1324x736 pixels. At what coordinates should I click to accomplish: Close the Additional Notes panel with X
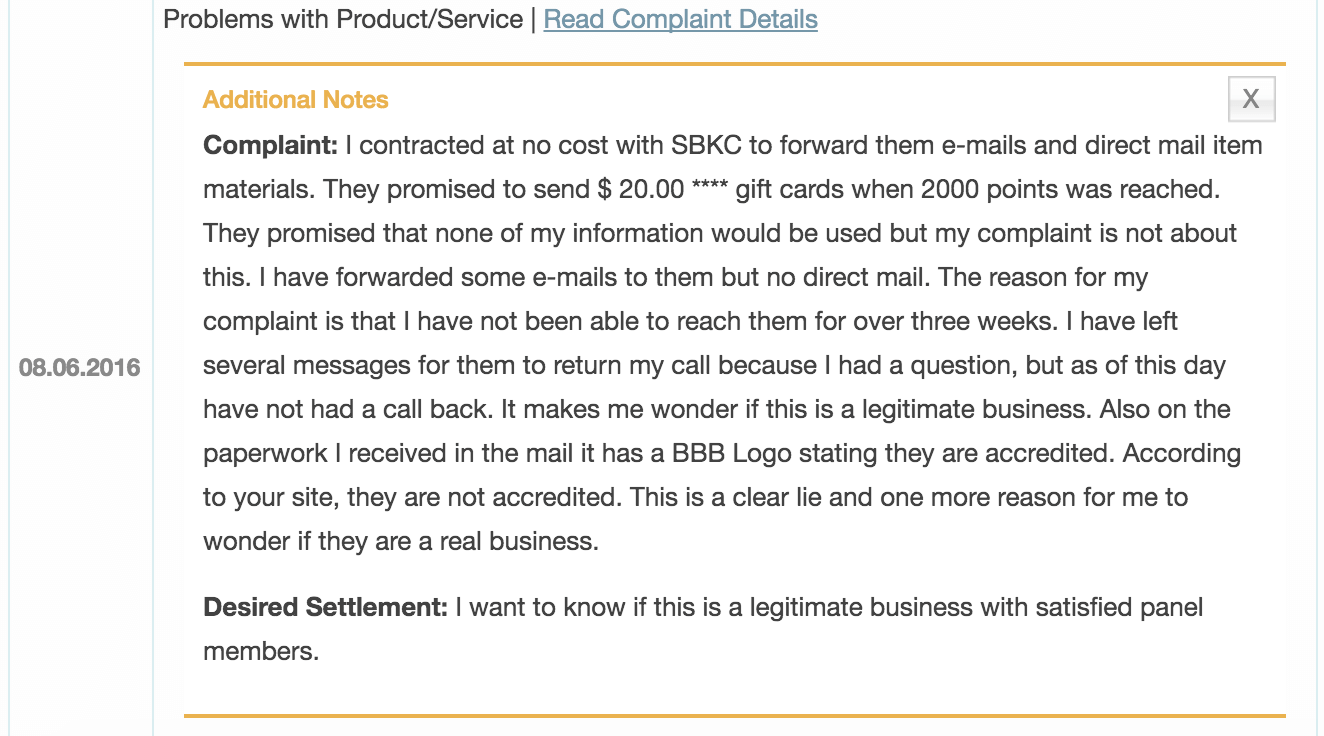[x=1251, y=99]
